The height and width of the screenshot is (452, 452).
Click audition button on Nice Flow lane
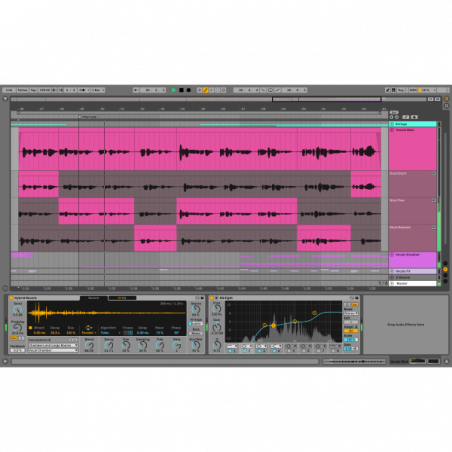click(x=433, y=200)
